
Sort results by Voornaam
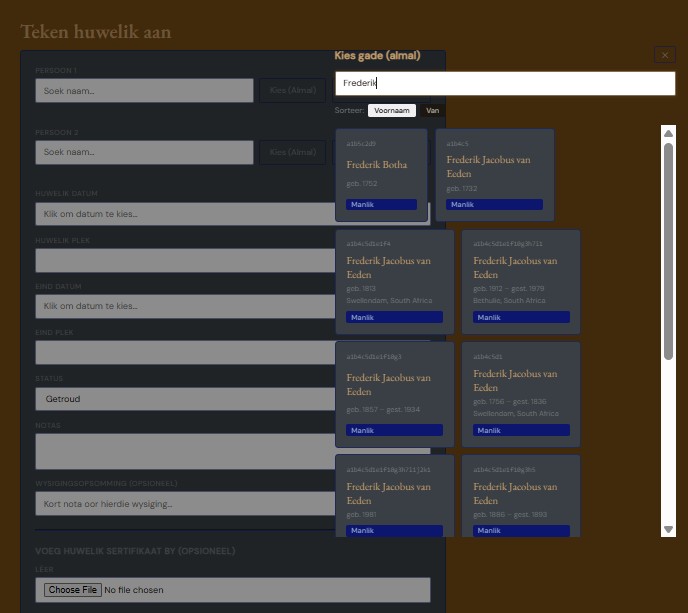point(391,111)
